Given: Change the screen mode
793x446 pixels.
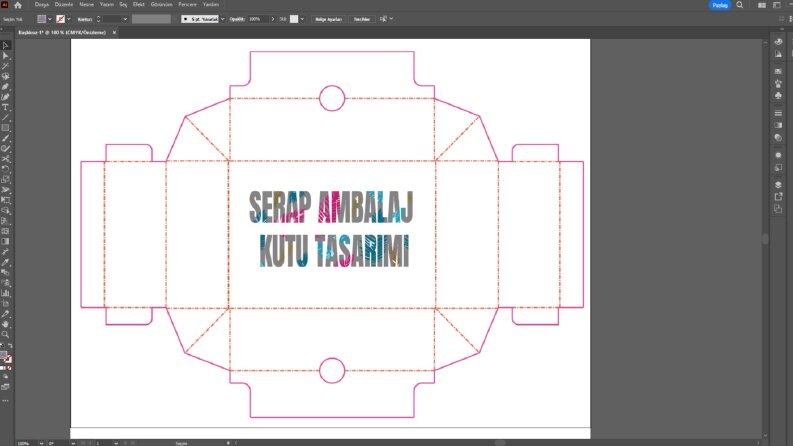Looking at the screenshot, I should coord(6,387).
